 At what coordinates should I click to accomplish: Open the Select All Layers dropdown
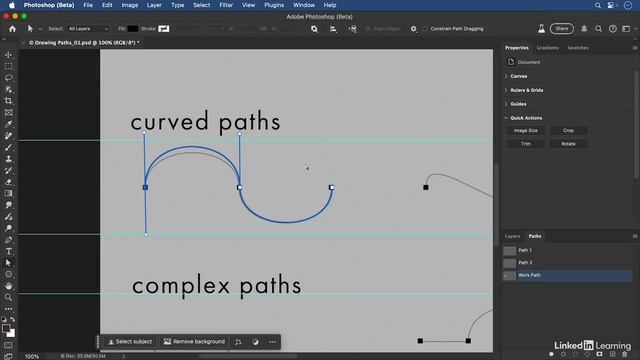pos(89,29)
